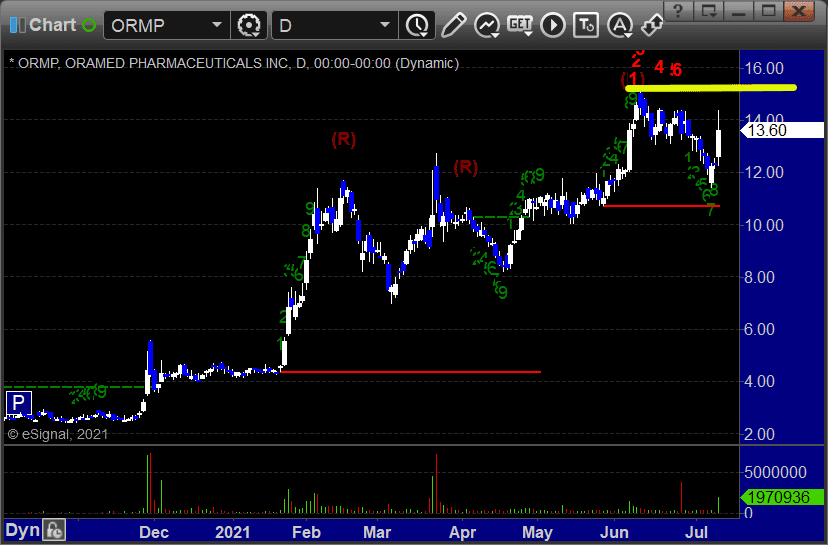Click the 13.60 current price label
The width and height of the screenshot is (828, 545).
click(783, 130)
